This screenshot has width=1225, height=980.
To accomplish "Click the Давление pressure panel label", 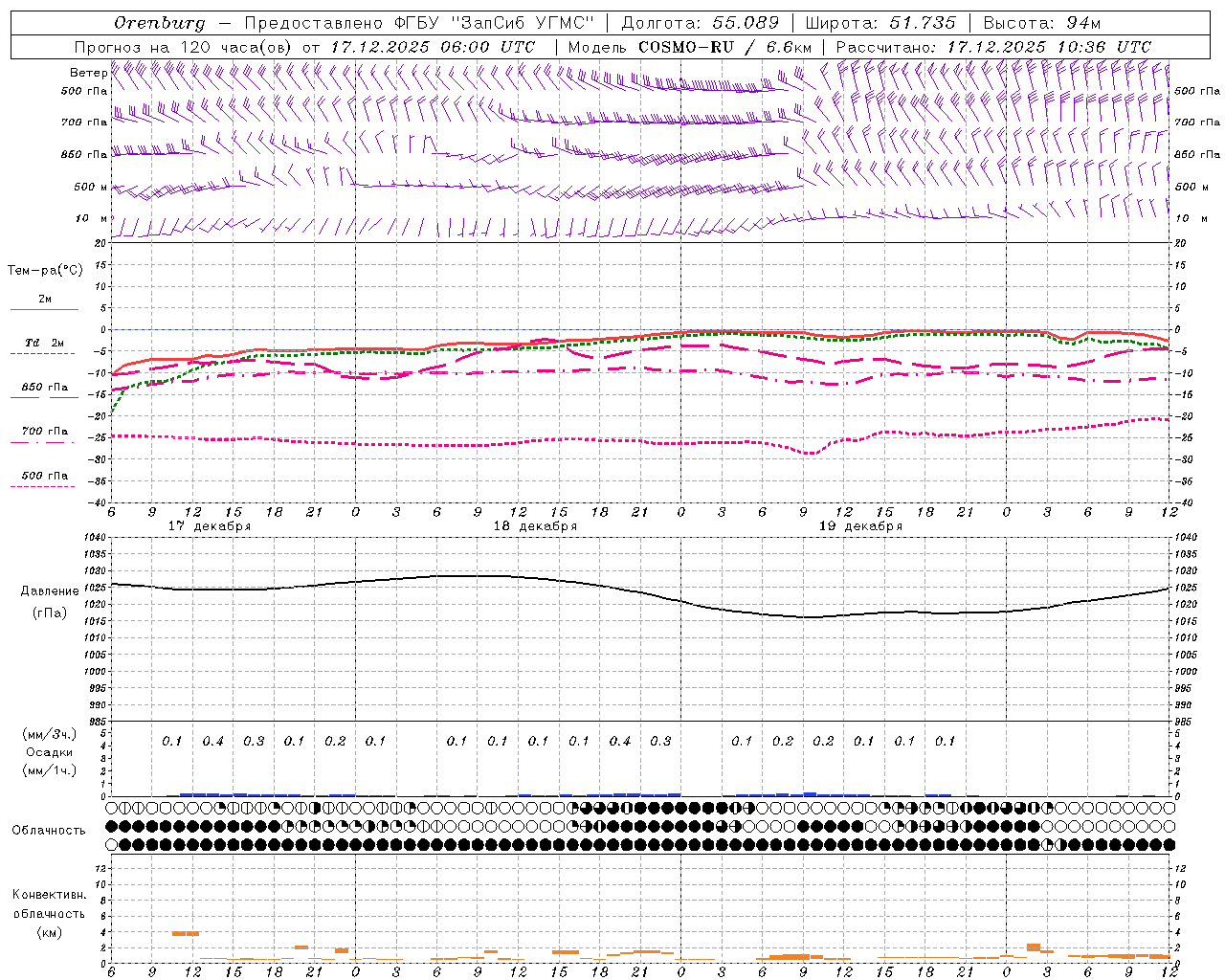I will (x=50, y=591).
